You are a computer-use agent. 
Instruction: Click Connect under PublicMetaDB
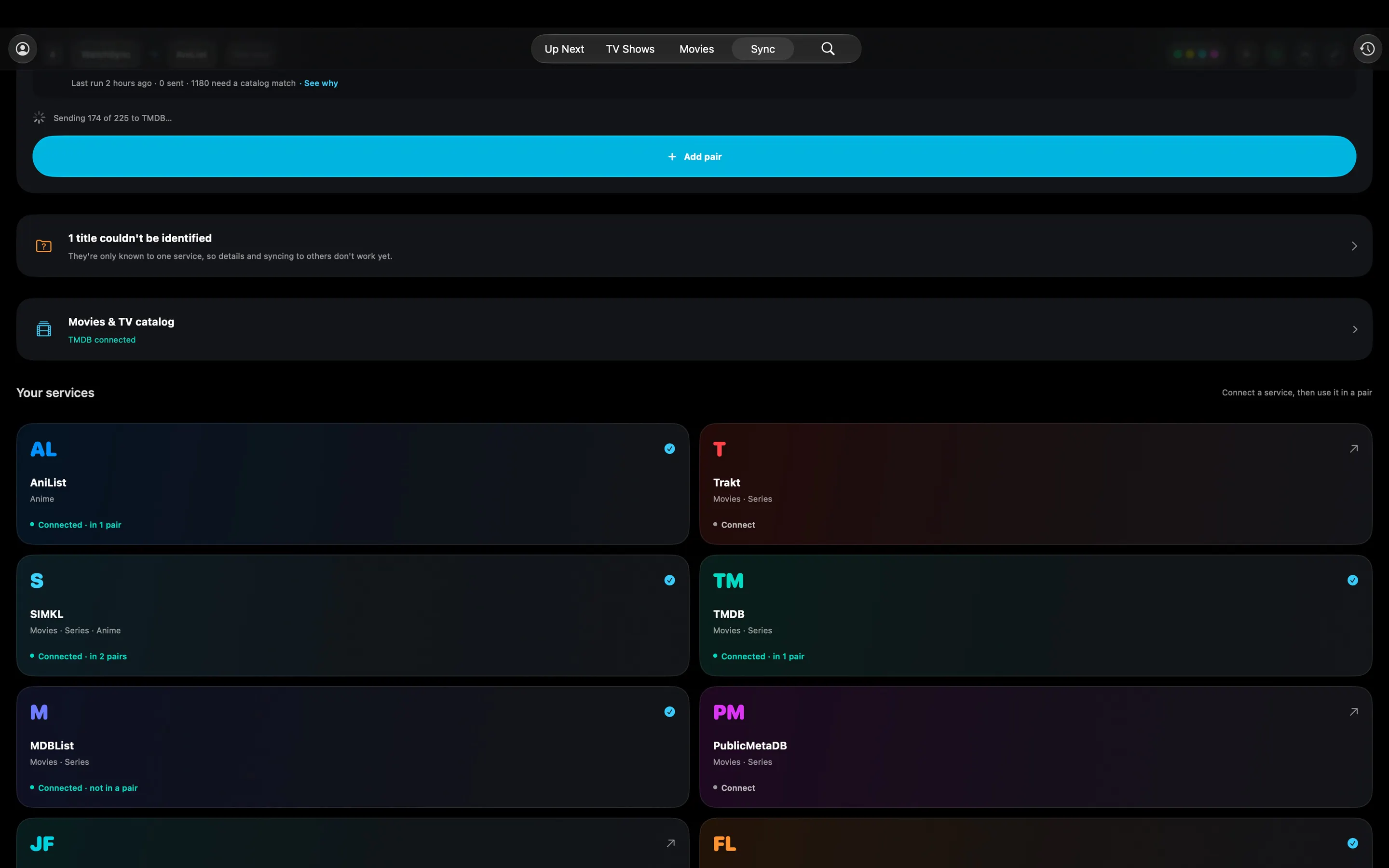[x=738, y=788]
